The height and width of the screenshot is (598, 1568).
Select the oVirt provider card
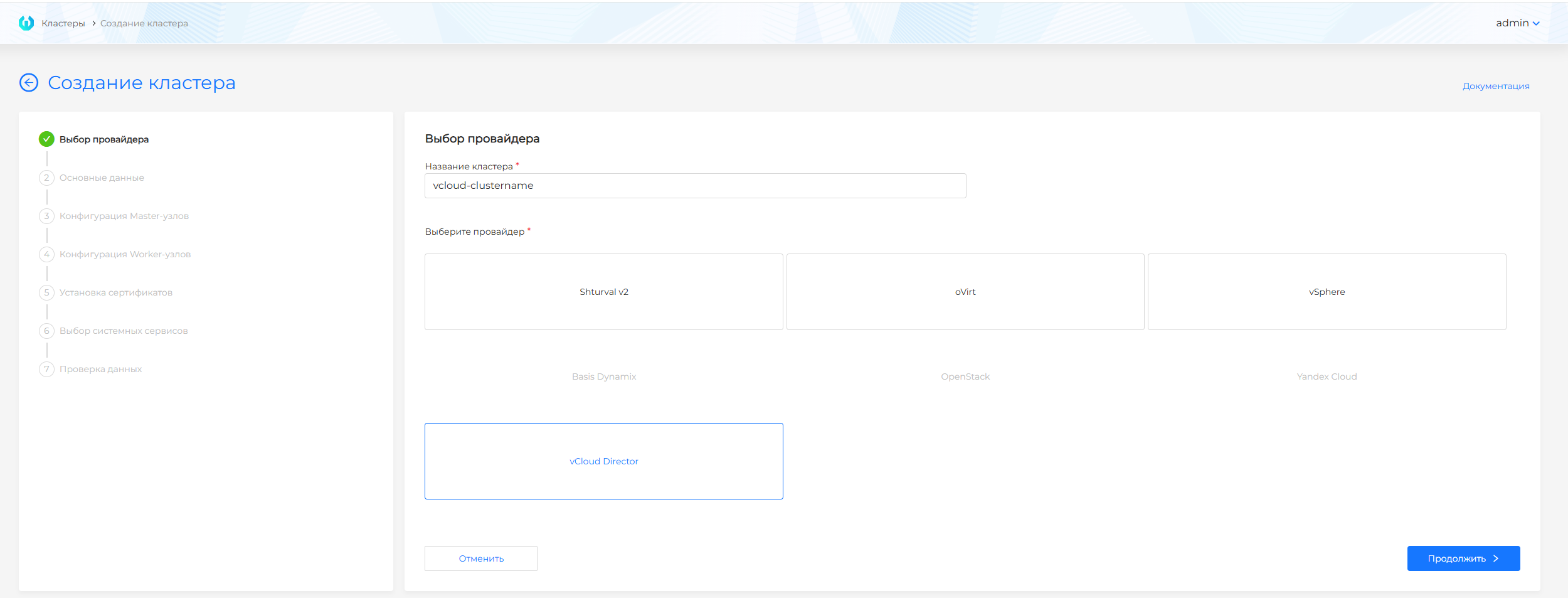(965, 292)
